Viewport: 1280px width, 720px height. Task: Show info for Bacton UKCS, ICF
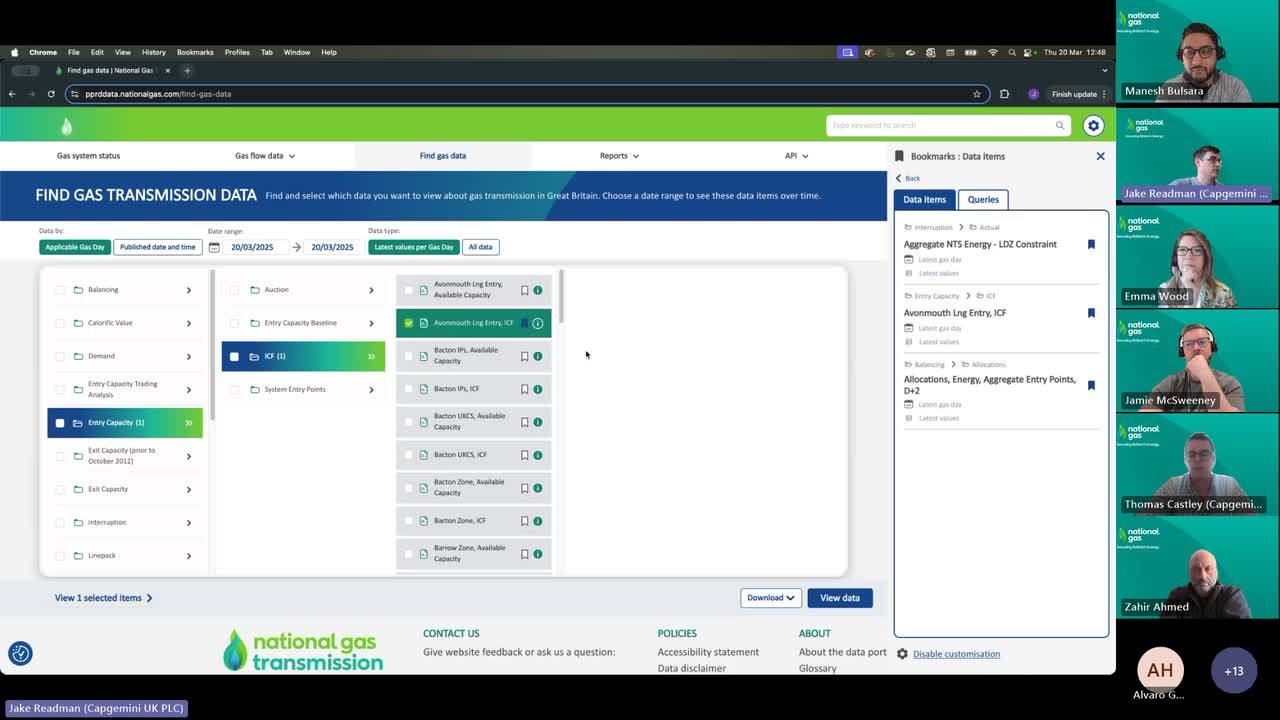[x=537, y=455]
